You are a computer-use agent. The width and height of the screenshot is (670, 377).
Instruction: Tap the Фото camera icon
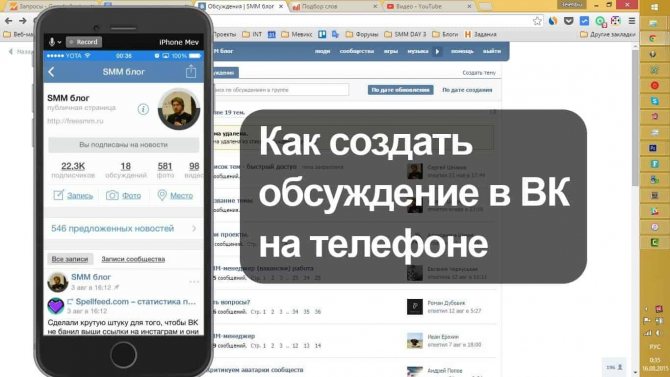tap(112, 195)
